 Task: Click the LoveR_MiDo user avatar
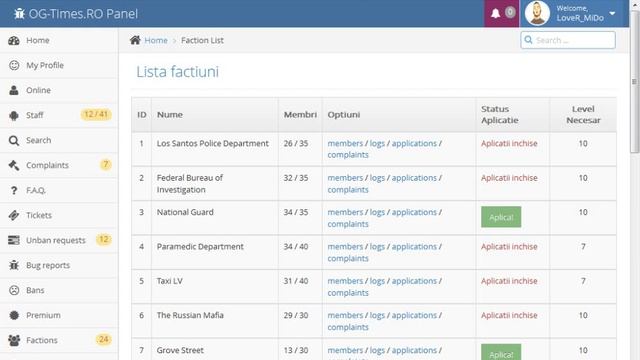pyautogui.click(x=537, y=13)
